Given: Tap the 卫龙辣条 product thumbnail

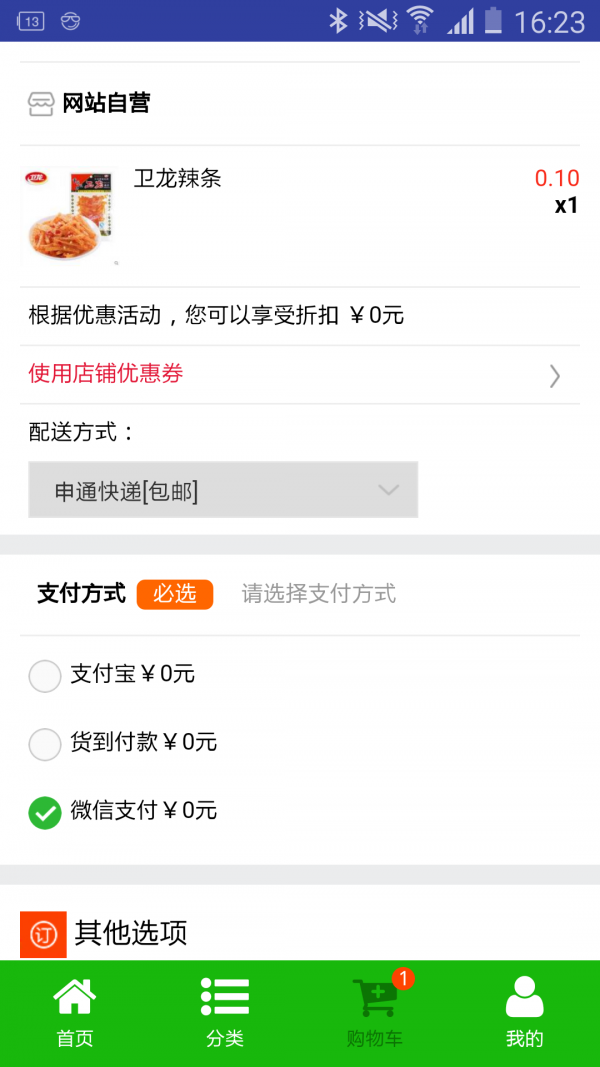Looking at the screenshot, I should coord(70,215).
